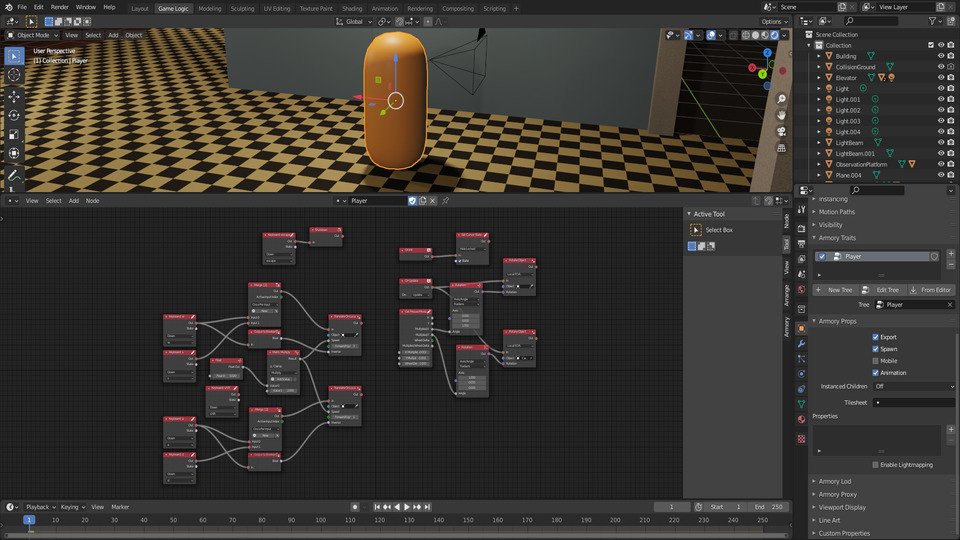This screenshot has height=540, width=960.
Task: Activate the Cursor tool
Action: 14,74
